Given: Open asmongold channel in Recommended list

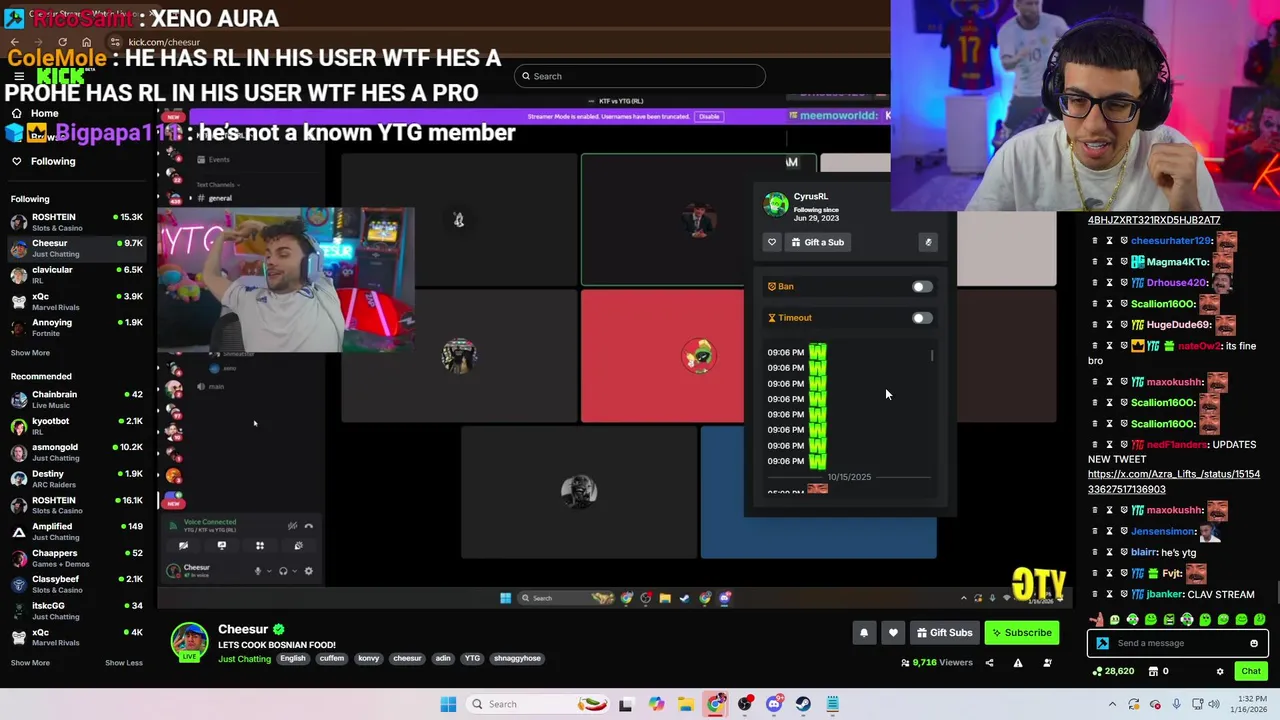Looking at the screenshot, I should tap(78, 452).
